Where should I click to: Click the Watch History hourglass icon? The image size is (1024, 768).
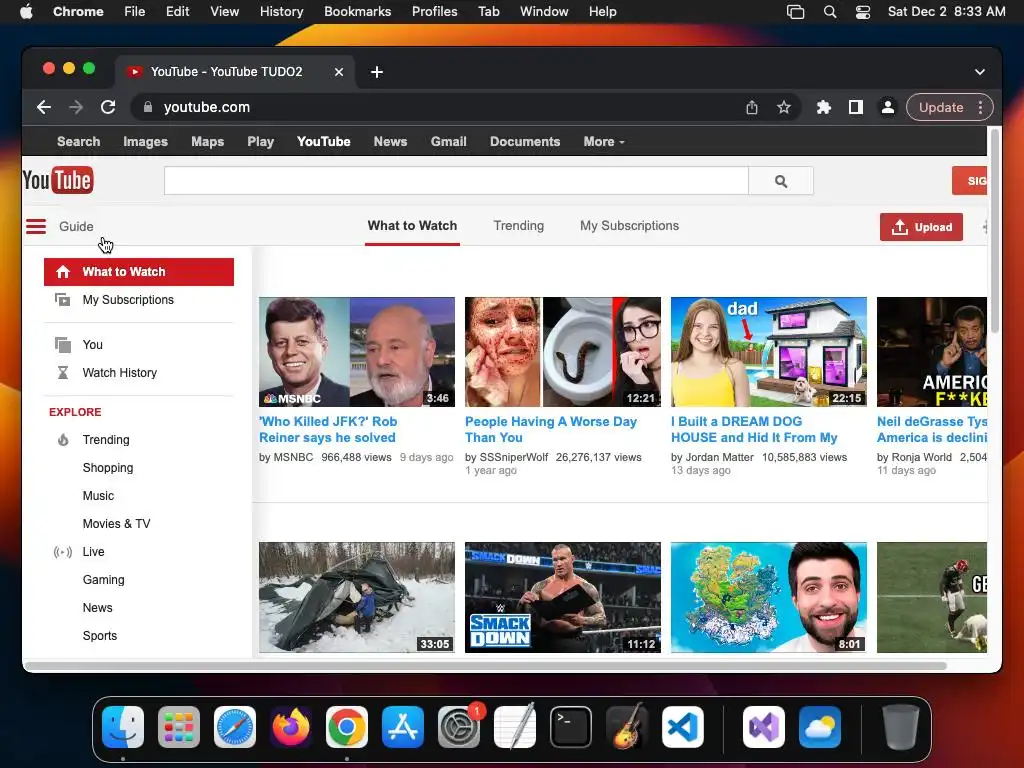coord(63,373)
